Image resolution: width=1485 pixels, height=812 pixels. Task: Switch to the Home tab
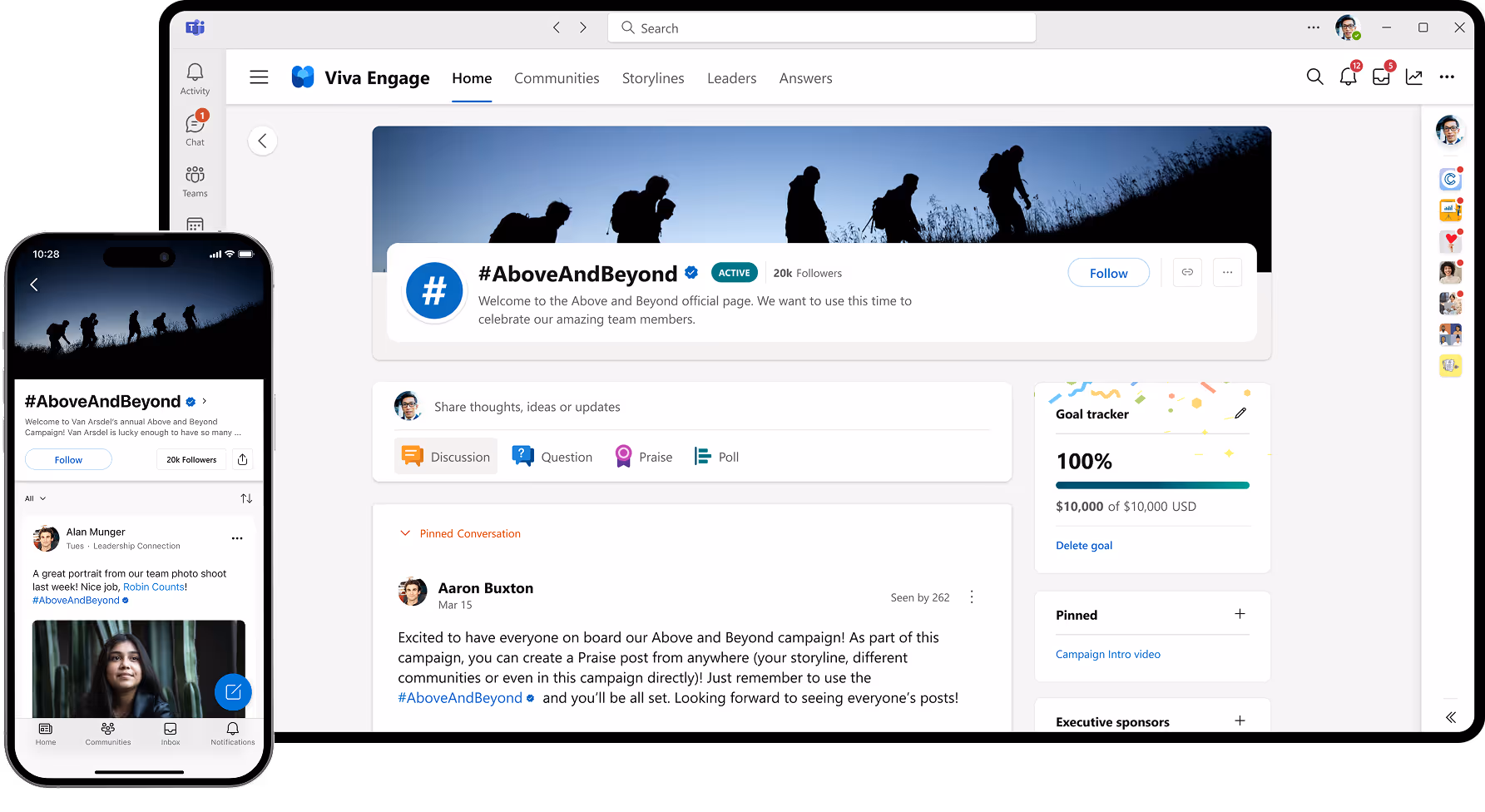(x=472, y=78)
